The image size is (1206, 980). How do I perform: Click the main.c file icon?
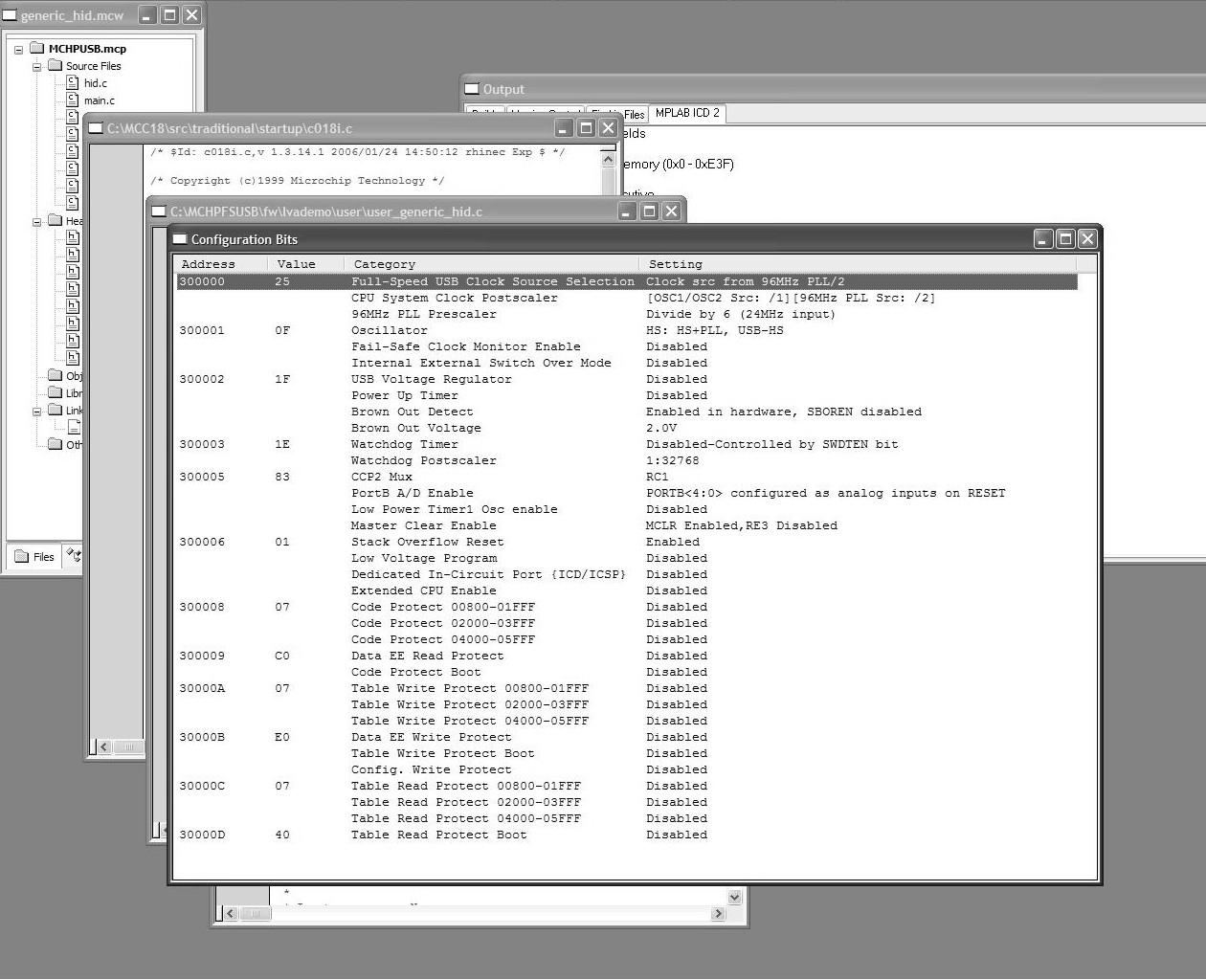pyautogui.click(x=72, y=100)
